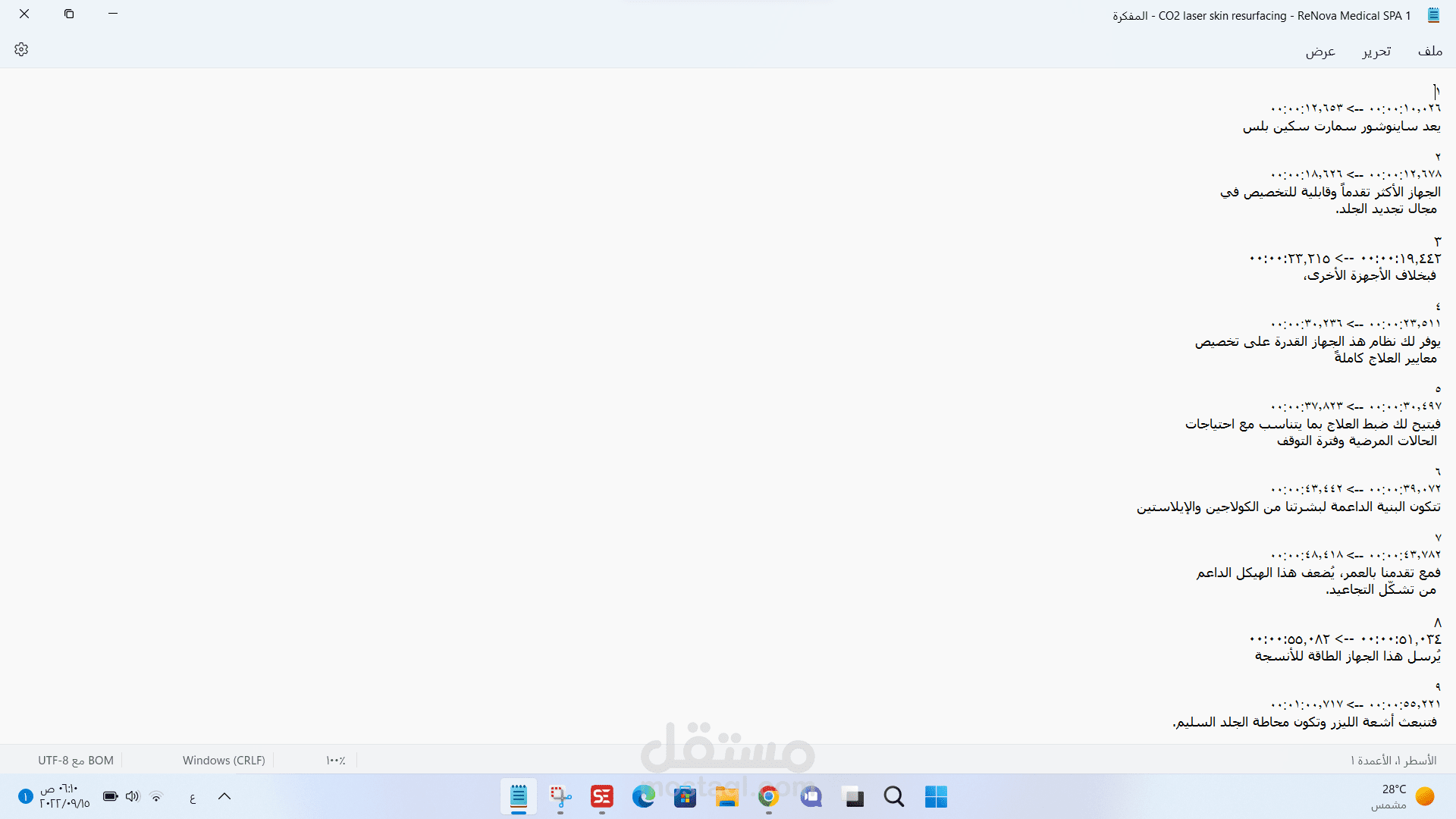Open the عرض (View) menu
This screenshot has width=1456, height=819.
coord(1319,51)
